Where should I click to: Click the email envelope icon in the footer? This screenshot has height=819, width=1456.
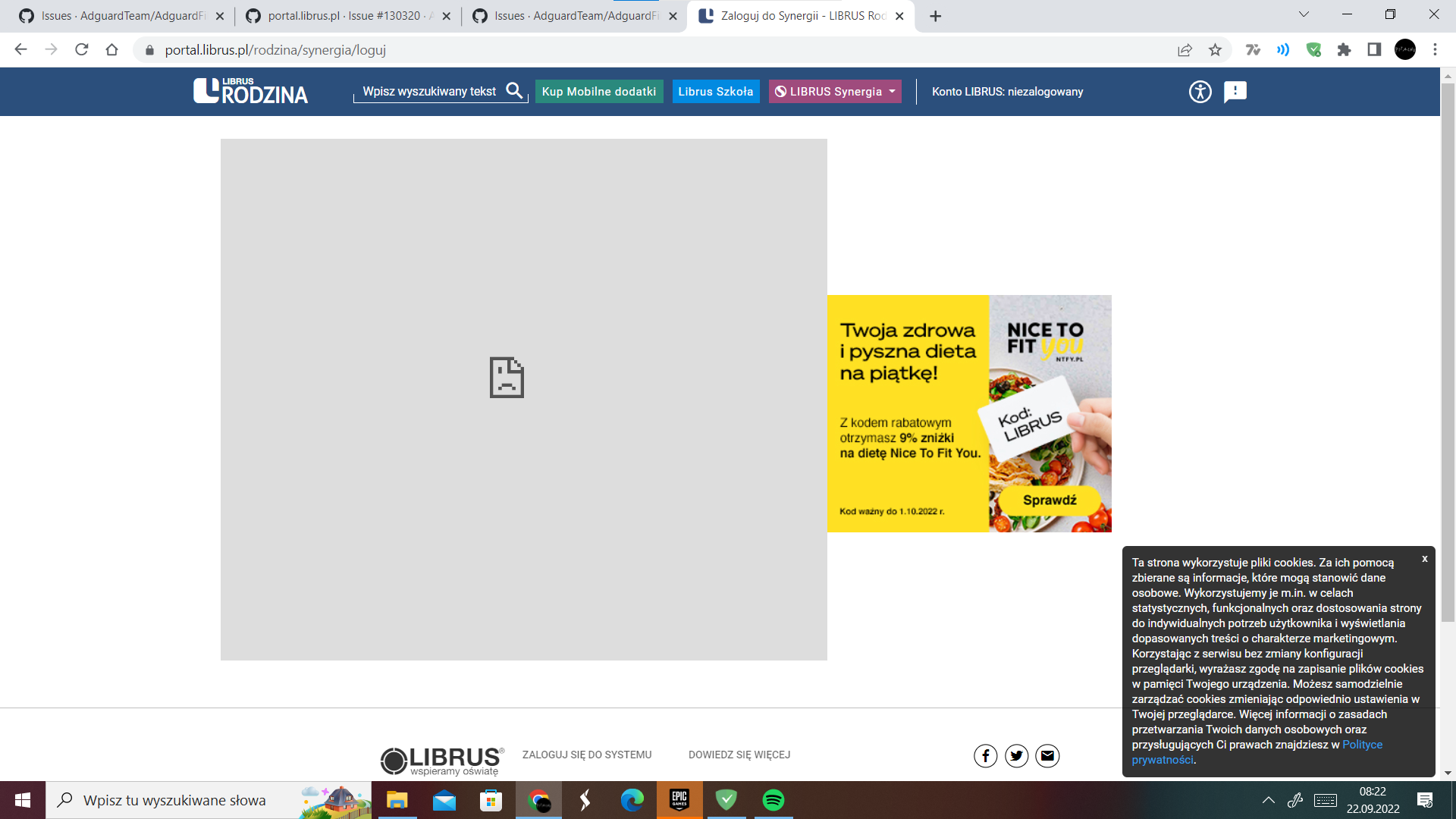(1047, 755)
